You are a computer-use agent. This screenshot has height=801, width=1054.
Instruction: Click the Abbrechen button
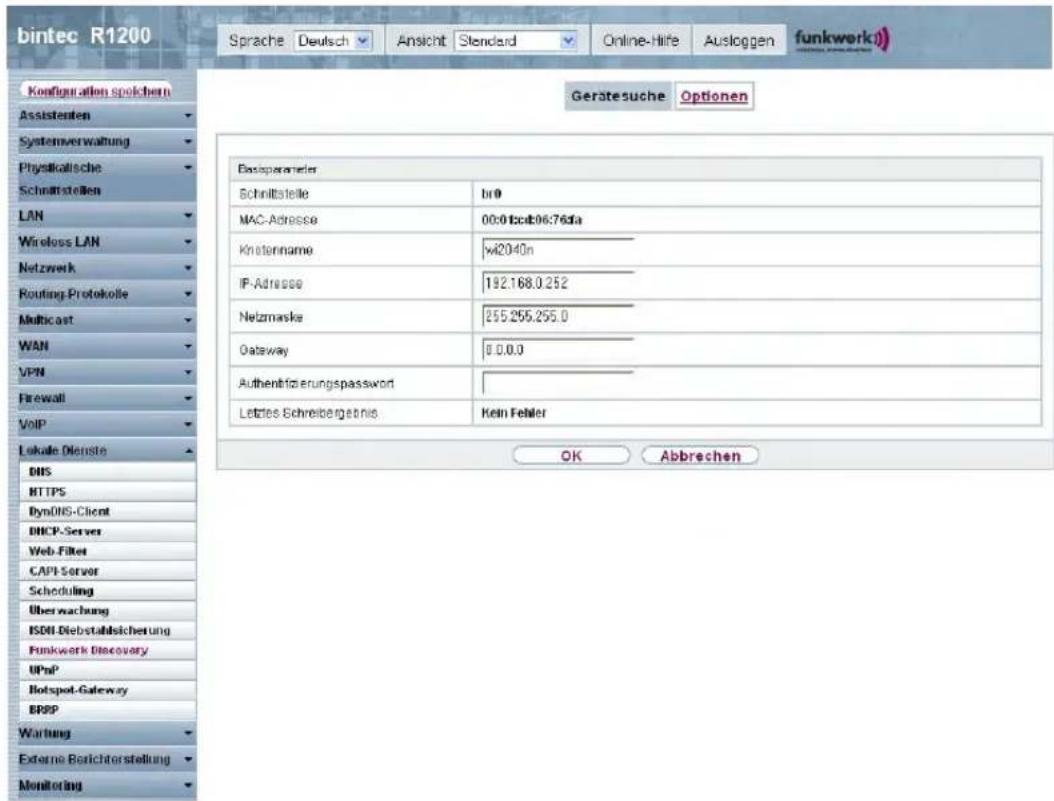[x=700, y=456]
